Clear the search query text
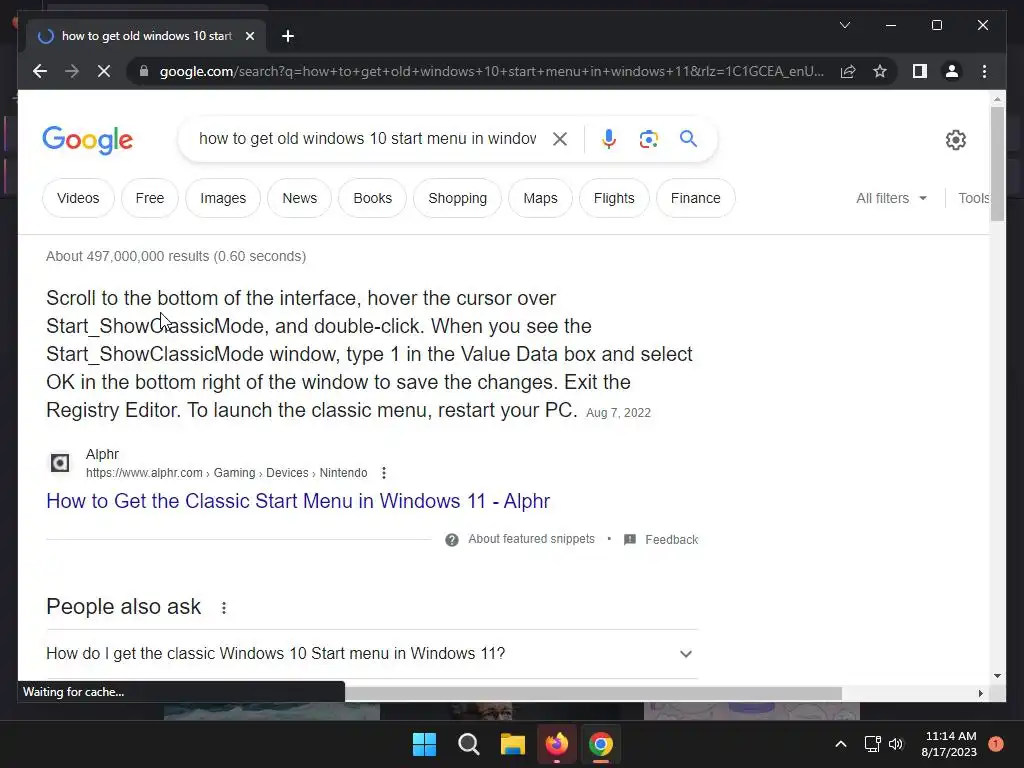Viewport: 1024px width, 768px height. coord(560,138)
